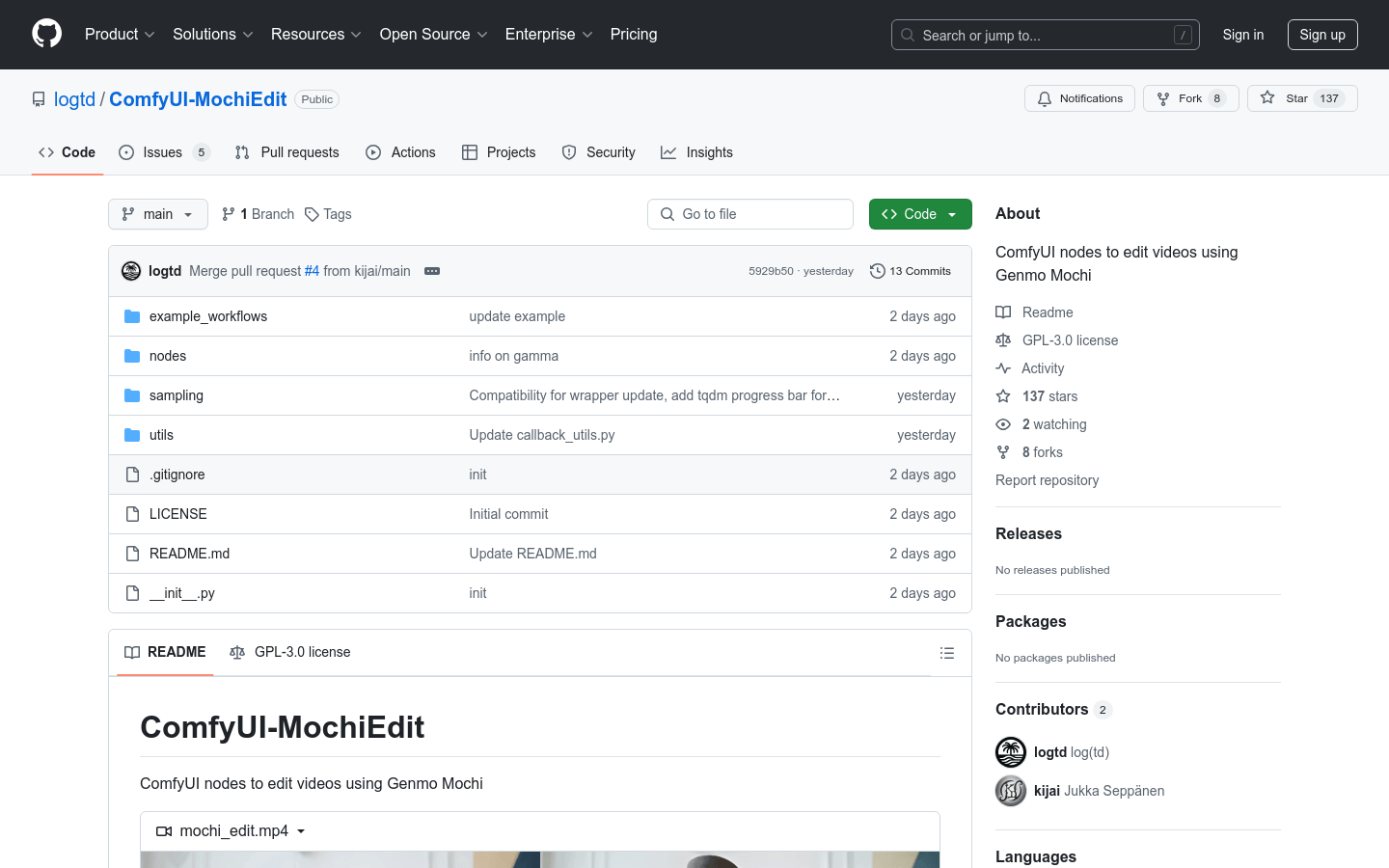1389x868 pixels.
Task: Fork the repository
Action: tap(1190, 98)
